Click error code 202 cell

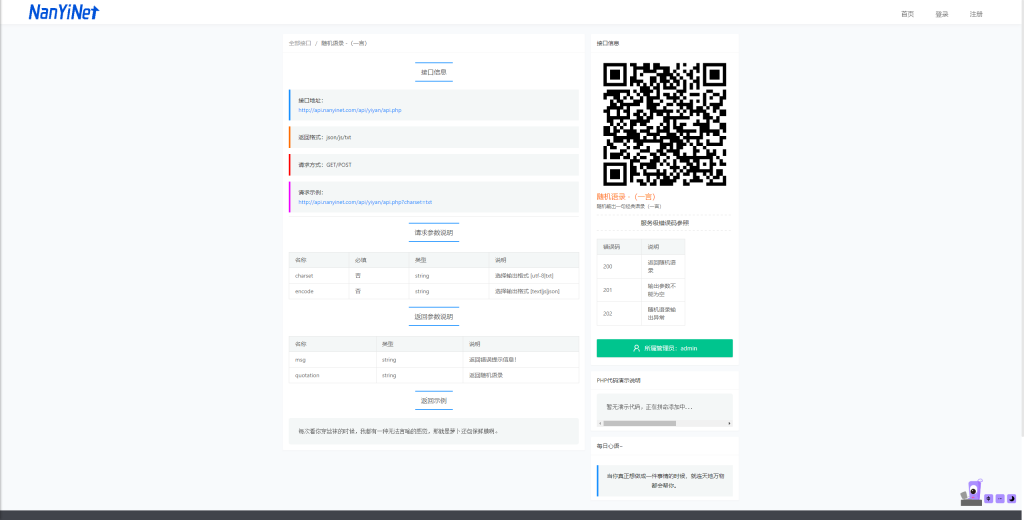(619, 314)
